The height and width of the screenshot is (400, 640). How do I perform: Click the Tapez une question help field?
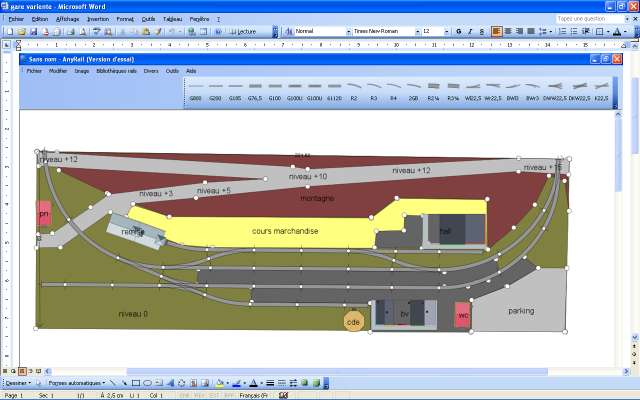(590, 19)
